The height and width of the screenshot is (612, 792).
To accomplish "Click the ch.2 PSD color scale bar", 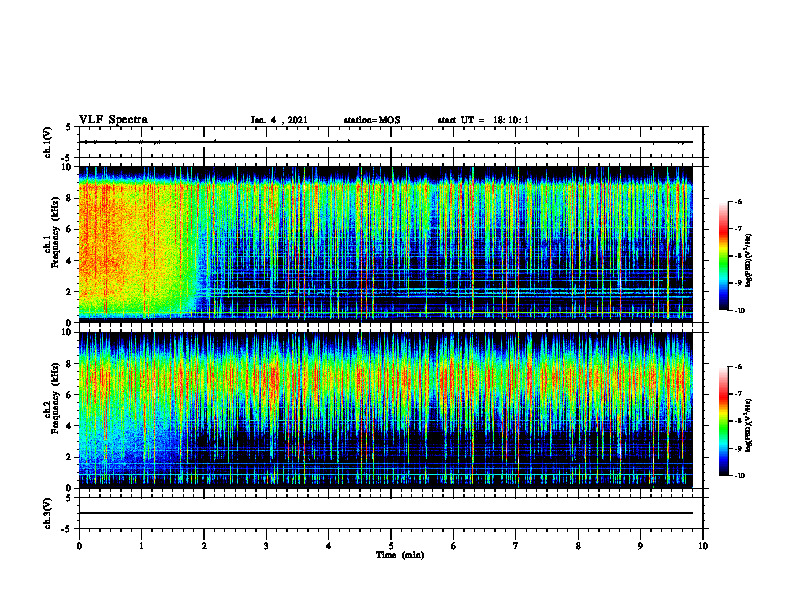I will pos(723,421).
